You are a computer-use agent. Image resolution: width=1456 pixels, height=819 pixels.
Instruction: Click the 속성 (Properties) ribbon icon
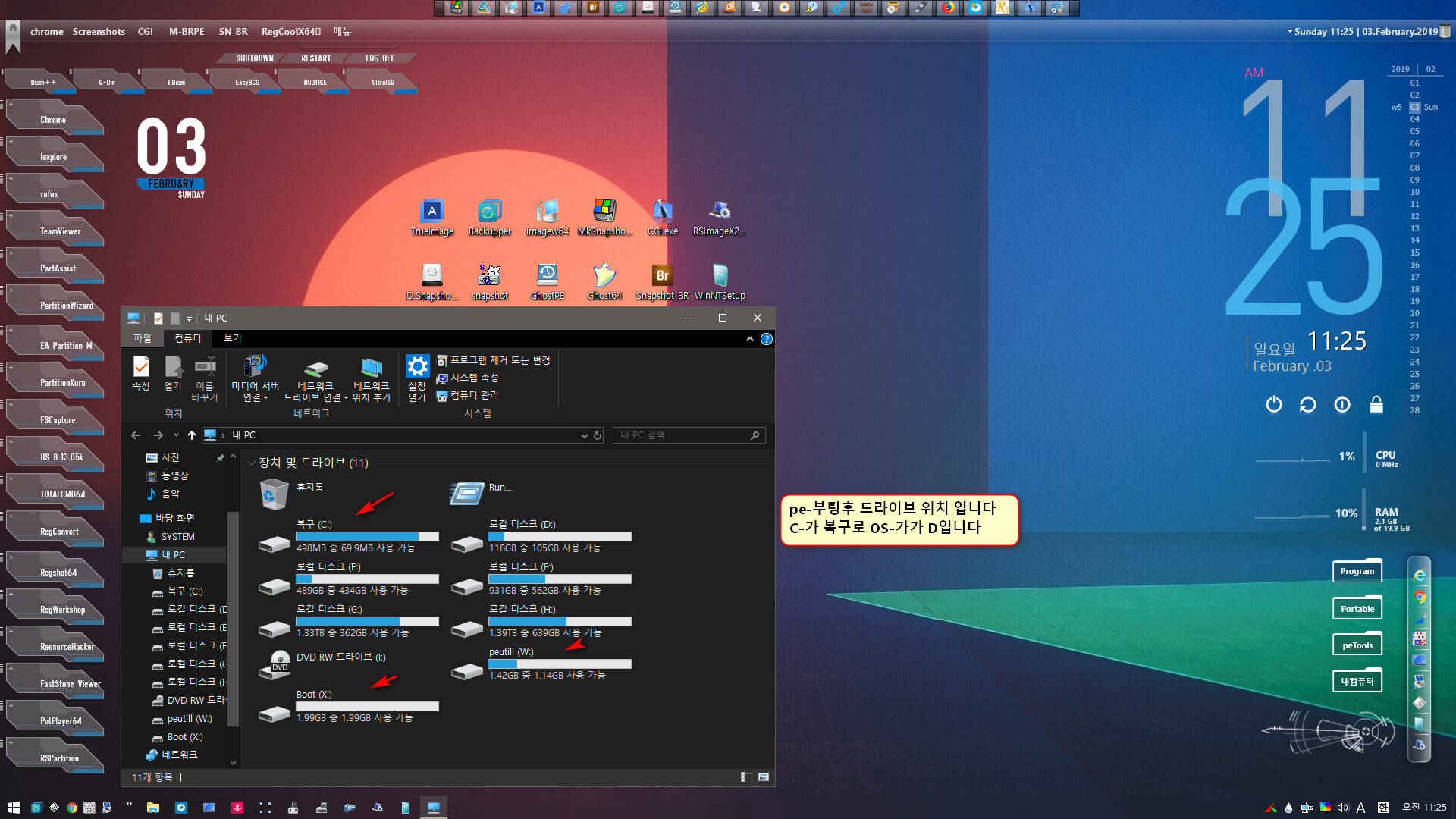pos(141,373)
